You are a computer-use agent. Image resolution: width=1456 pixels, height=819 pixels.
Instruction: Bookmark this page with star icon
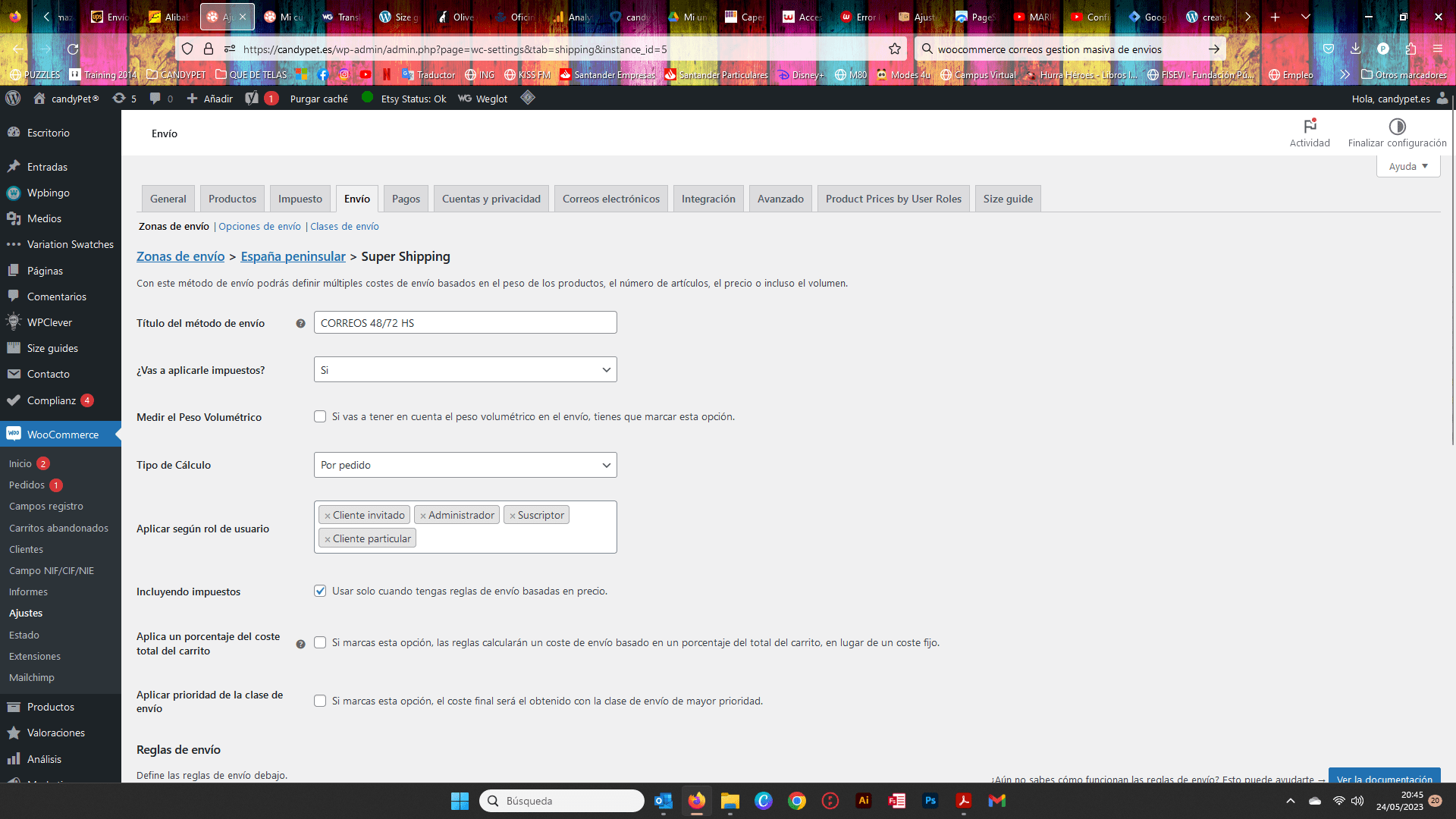(895, 49)
